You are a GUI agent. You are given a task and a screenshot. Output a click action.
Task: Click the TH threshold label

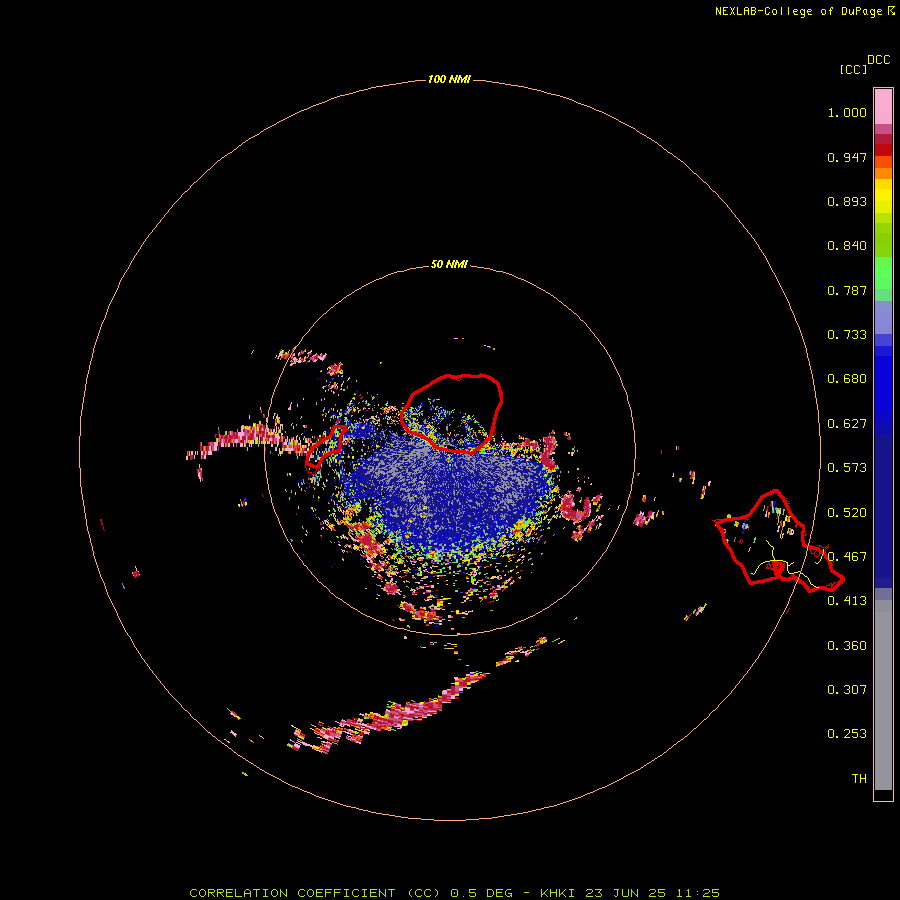pyautogui.click(x=859, y=779)
